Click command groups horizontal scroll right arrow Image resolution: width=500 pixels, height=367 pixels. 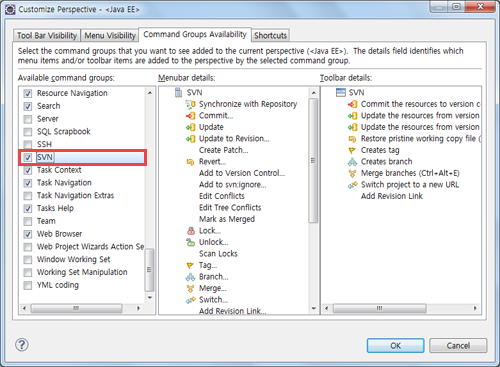[138, 308]
